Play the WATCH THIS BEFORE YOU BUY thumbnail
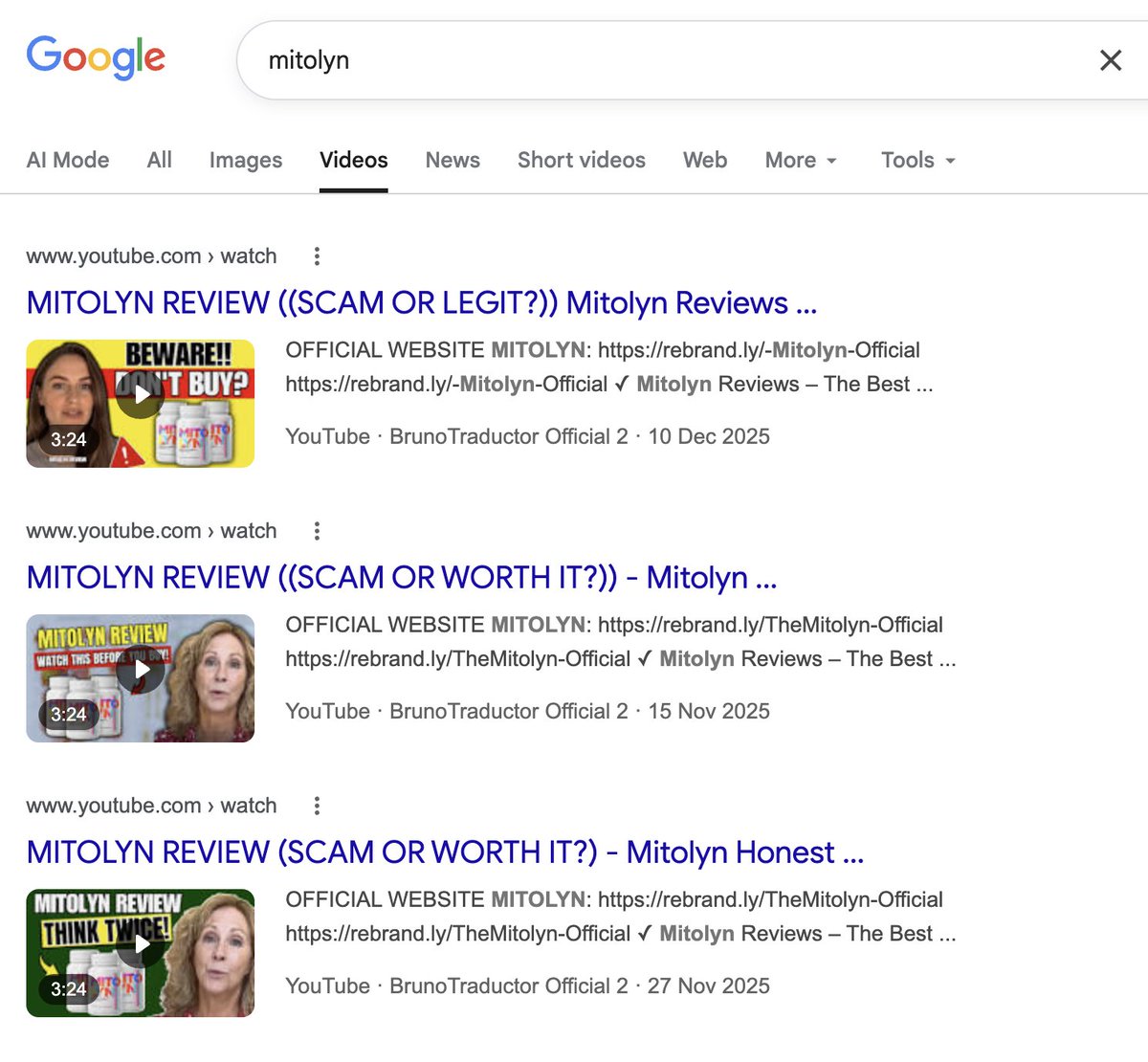The height and width of the screenshot is (1062, 1148). (141, 678)
